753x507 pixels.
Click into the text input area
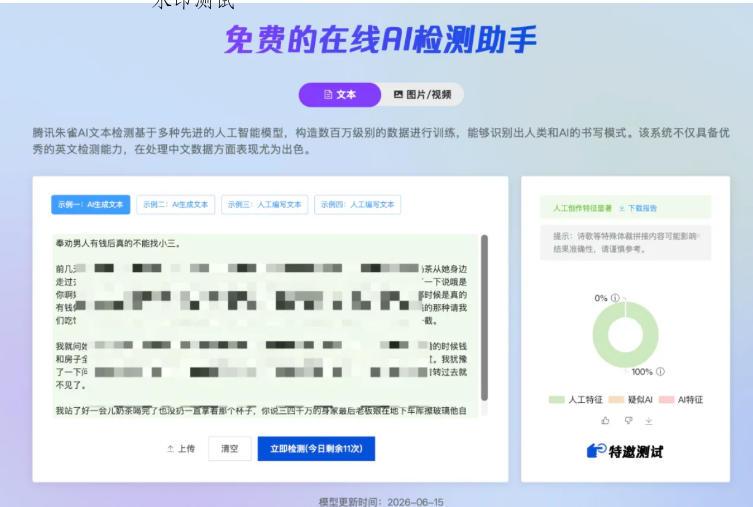click(x=266, y=326)
